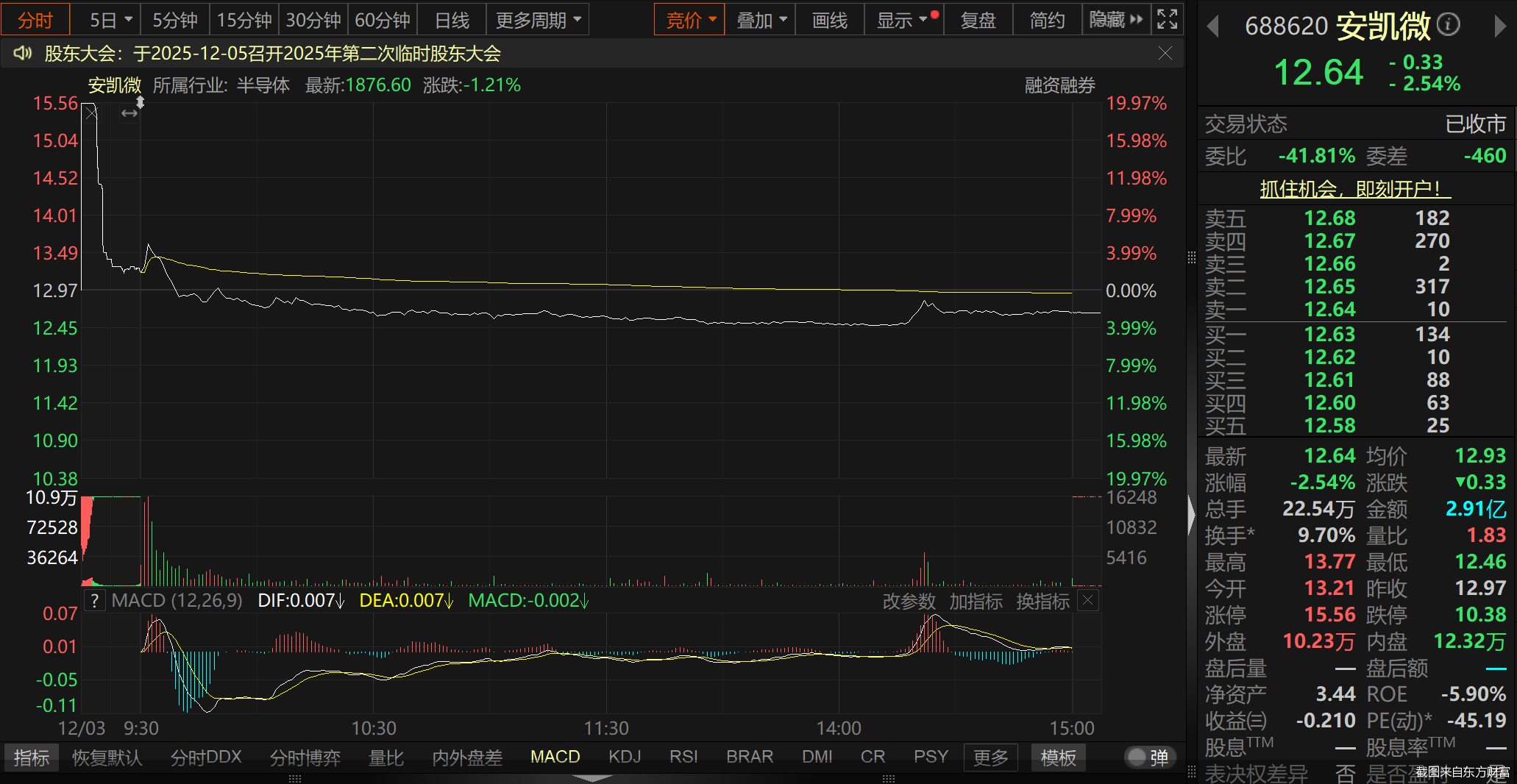Dismiss the shareholder meeting announcement bar
This screenshot has width=1517, height=784.
coord(1165,53)
